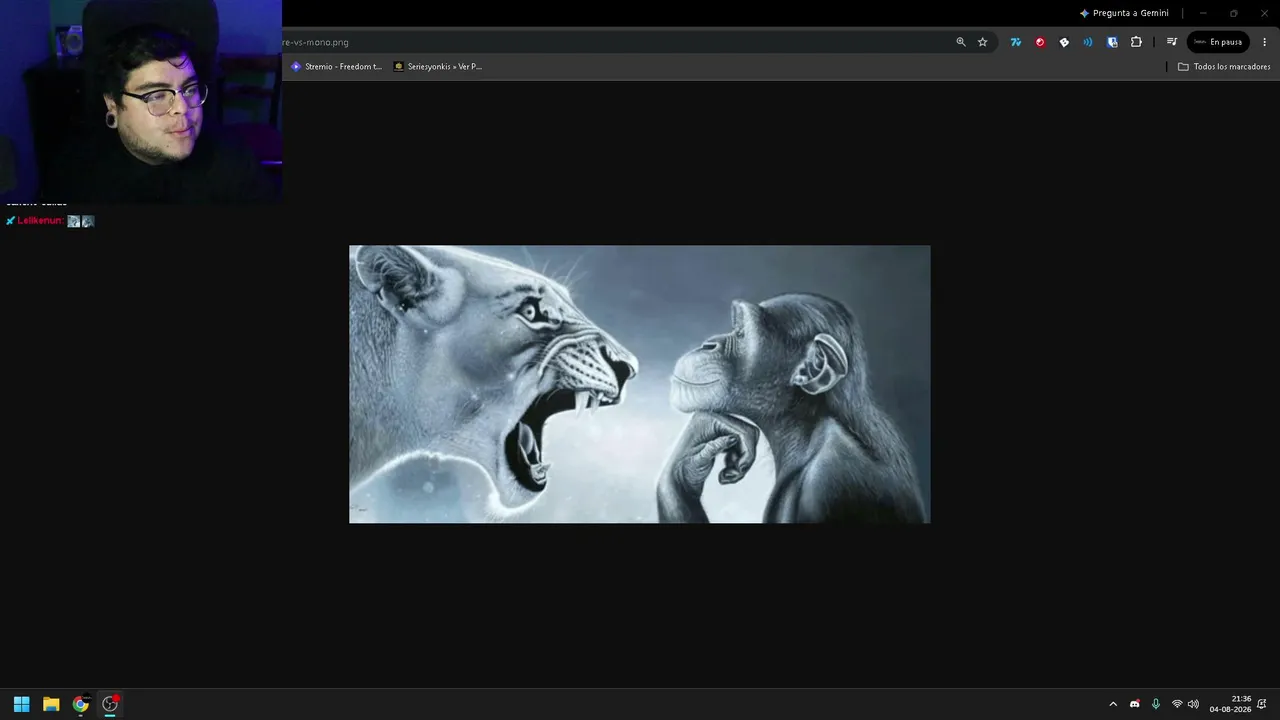Open File Explorer from the taskbar
This screenshot has width=1280, height=720.
click(51, 704)
